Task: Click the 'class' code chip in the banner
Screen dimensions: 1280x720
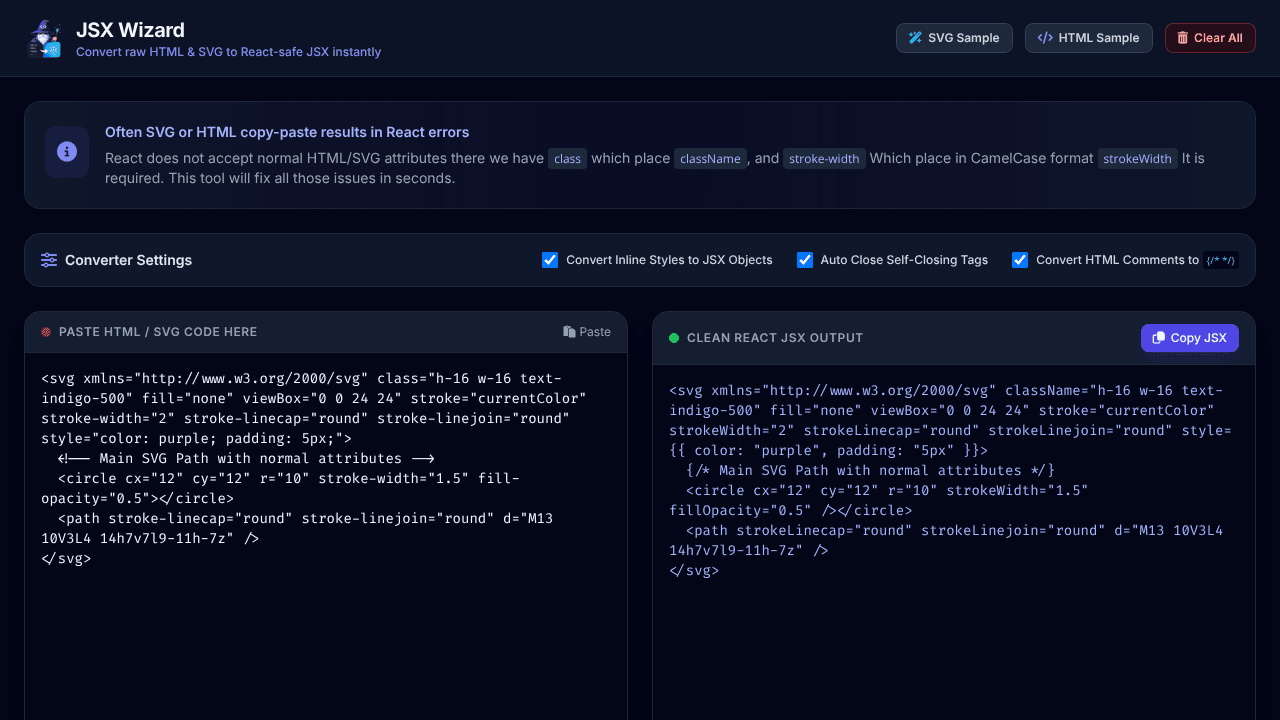Action: [x=567, y=159]
